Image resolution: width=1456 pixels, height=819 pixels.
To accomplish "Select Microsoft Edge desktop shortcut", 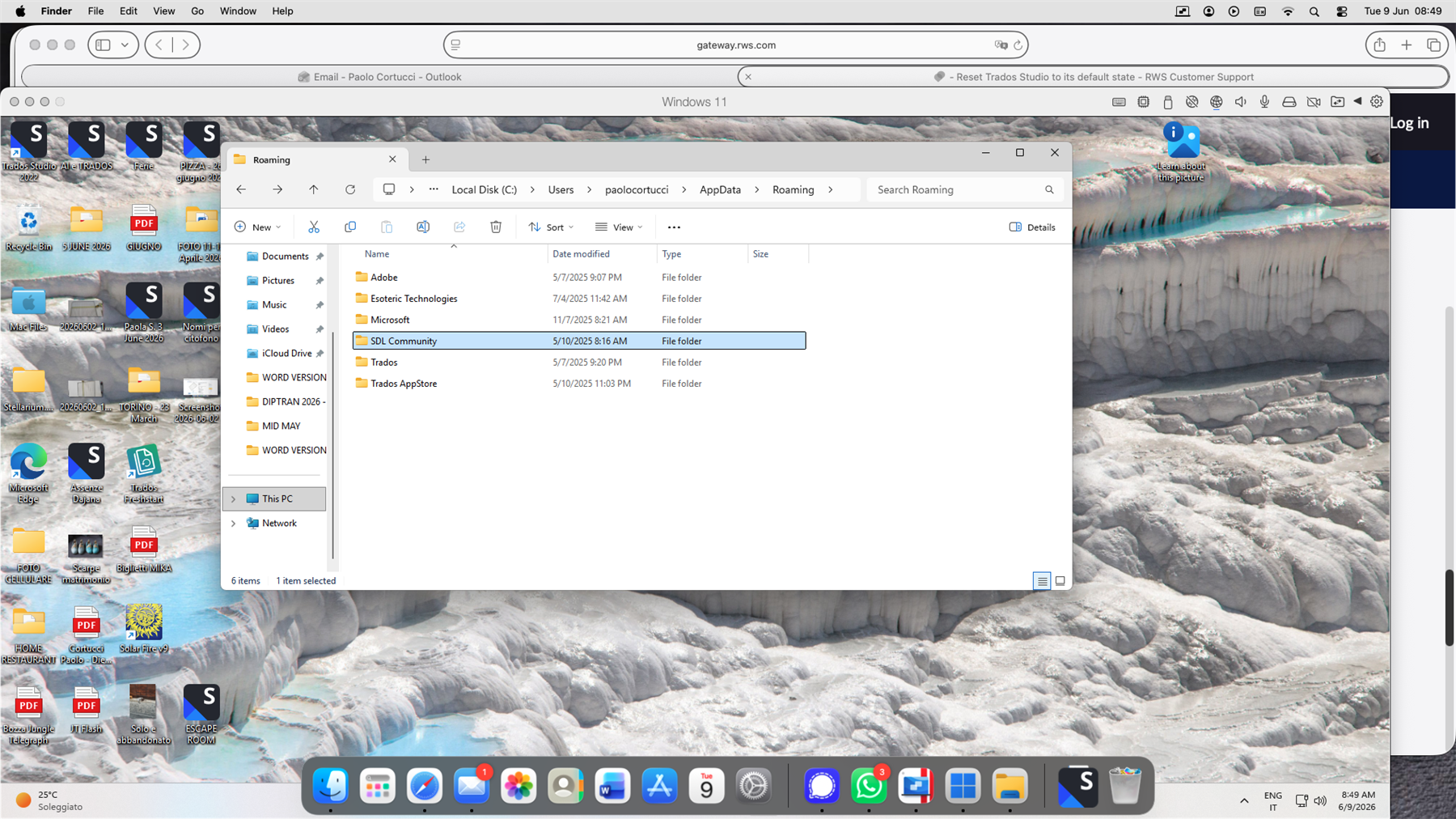I will pos(29,474).
